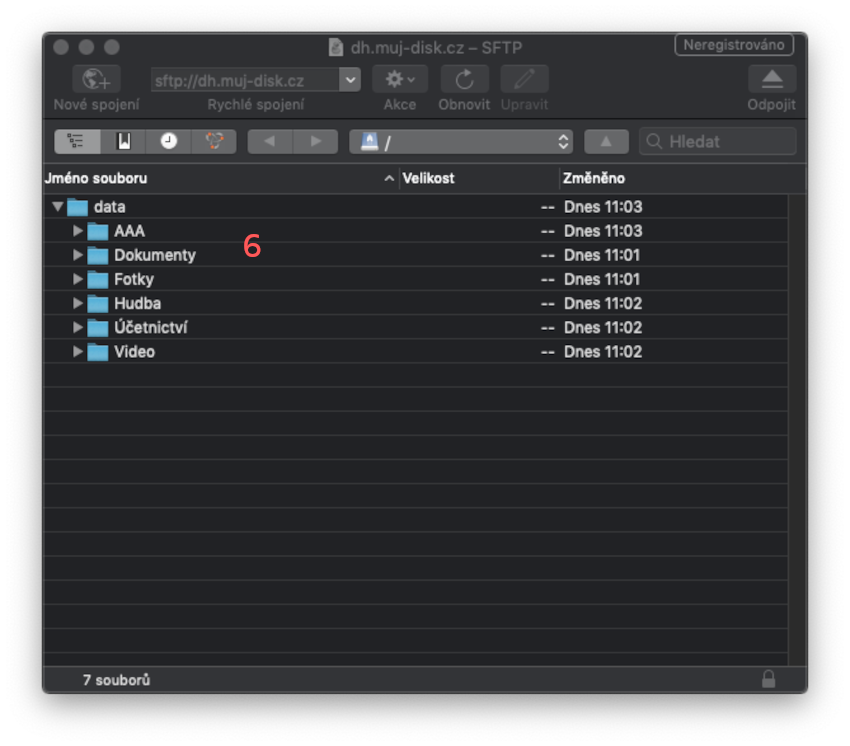850x746 pixels.
Task: Open the Bonjour view icon
Action: coord(214,141)
